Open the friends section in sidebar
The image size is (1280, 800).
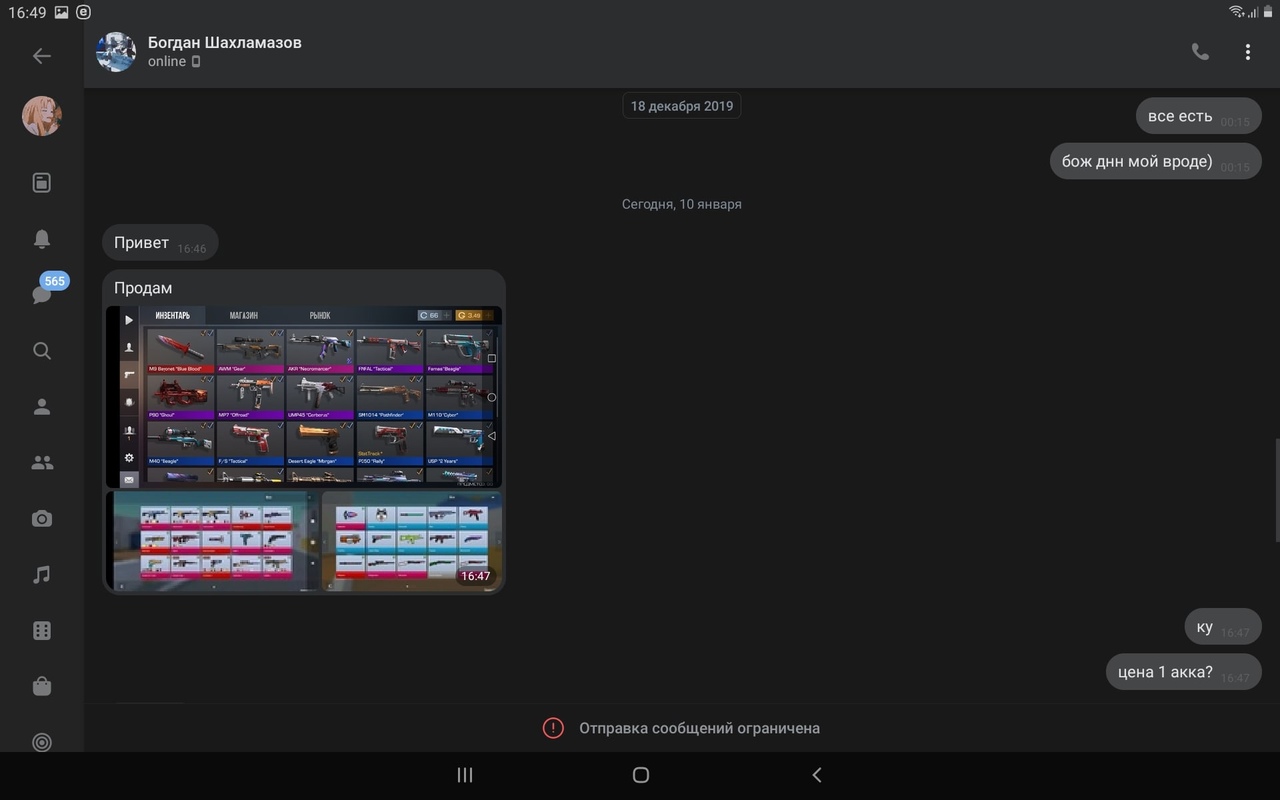tap(41, 407)
